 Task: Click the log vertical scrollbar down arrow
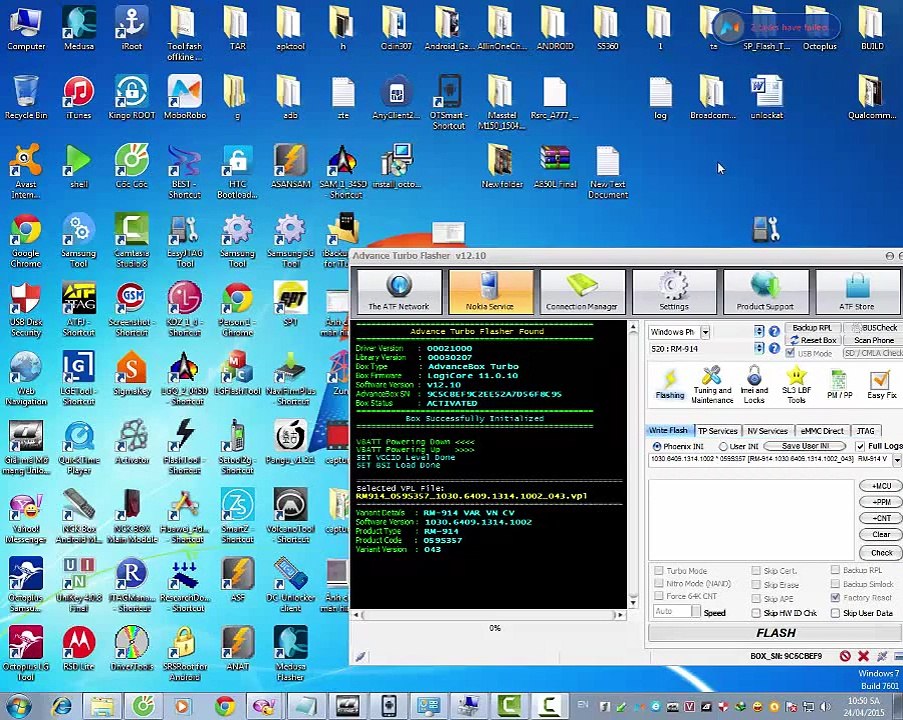(633, 603)
